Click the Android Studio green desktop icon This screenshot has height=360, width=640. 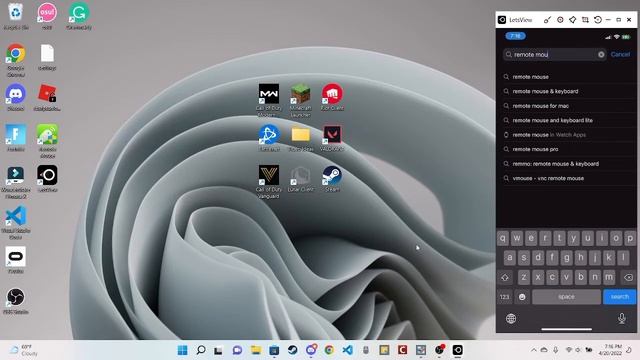(x=47, y=141)
